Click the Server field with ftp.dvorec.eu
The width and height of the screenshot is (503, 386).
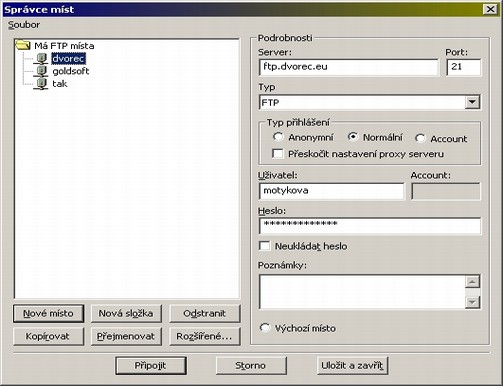(349, 67)
